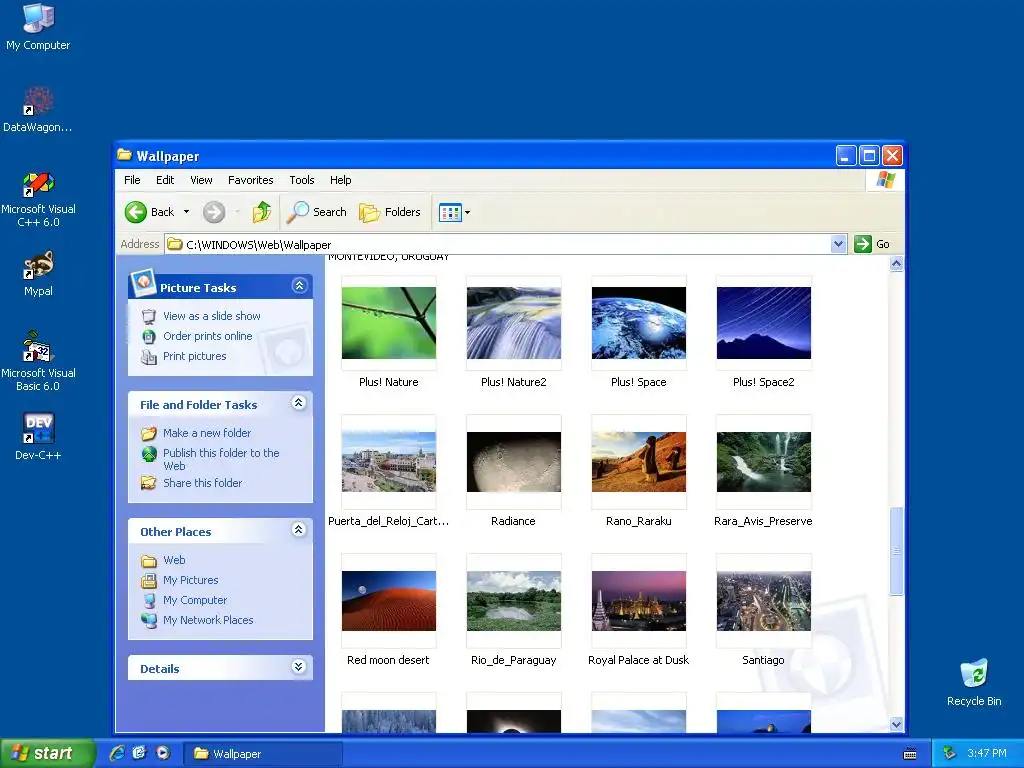Click the safely remove hardware tray icon

coord(949,754)
